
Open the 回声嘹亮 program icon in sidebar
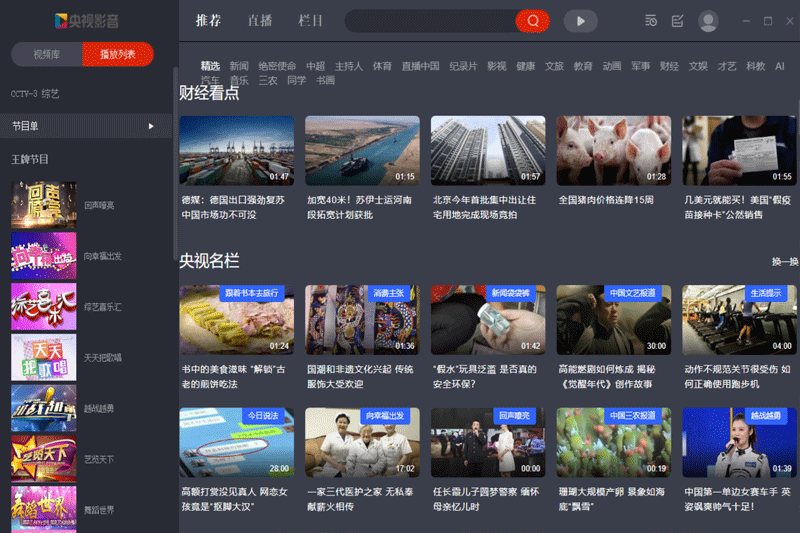[43, 205]
